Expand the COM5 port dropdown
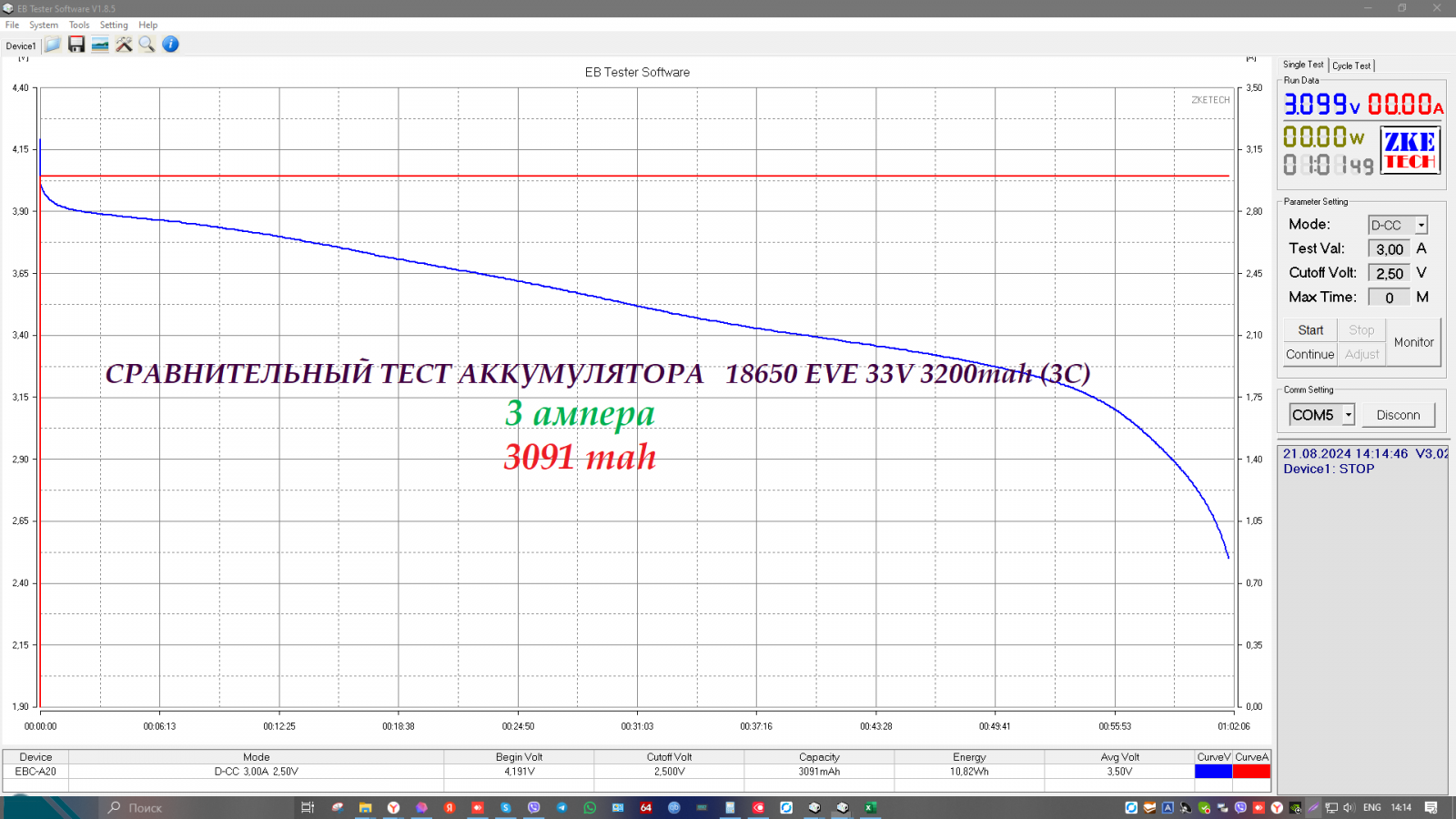This screenshot has width=1456, height=819. point(1348,415)
